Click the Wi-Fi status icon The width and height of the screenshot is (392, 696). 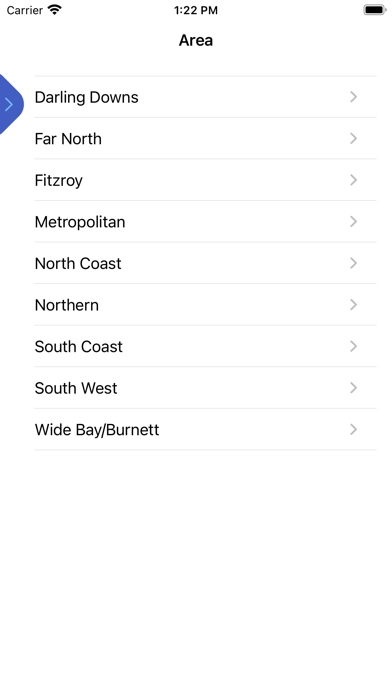55,10
